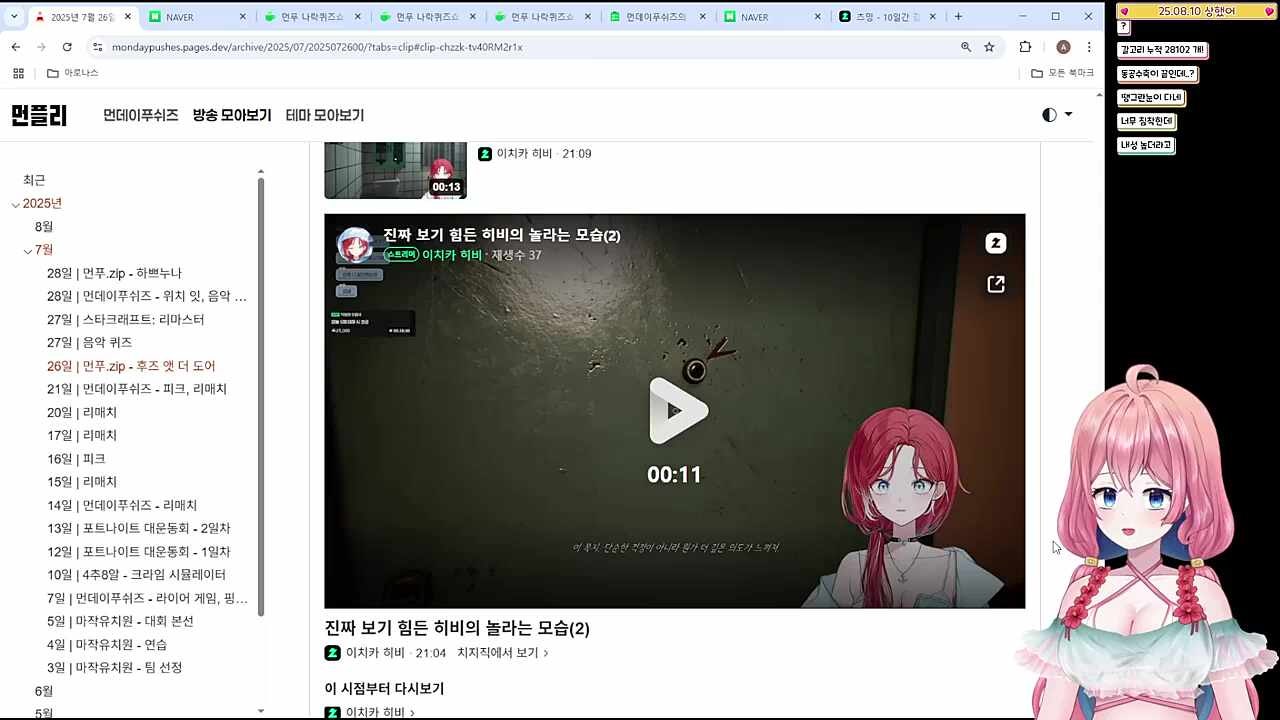
Task: Collapse the 2025년 tree node
Action: pyautogui.click(x=16, y=204)
